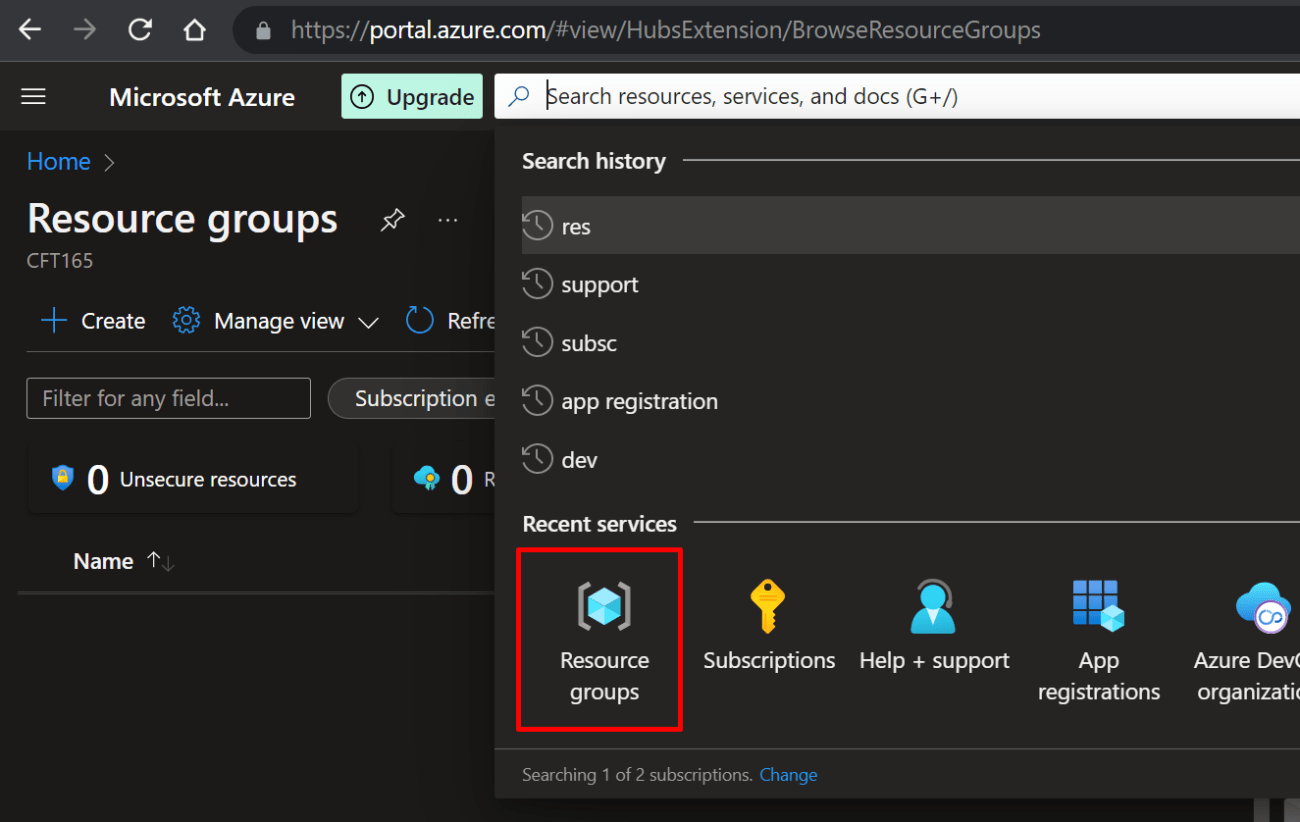Image resolution: width=1300 pixels, height=822 pixels.
Task: Expand the Manage view dropdown
Action: pyautogui.click(x=276, y=320)
